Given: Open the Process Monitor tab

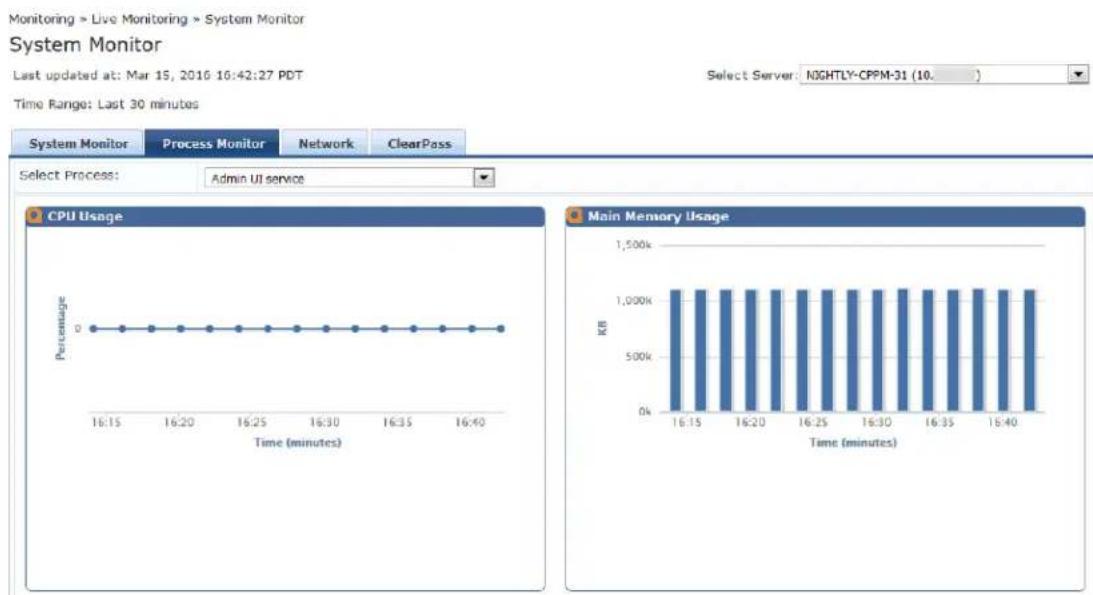Looking at the screenshot, I should coord(213,144).
